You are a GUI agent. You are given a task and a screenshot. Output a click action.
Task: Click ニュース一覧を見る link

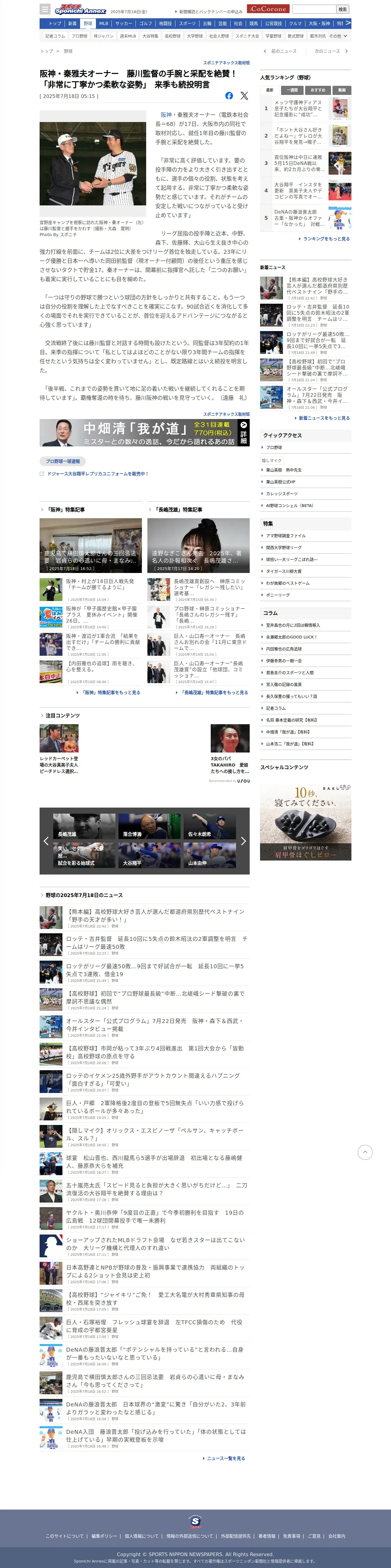coord(225,1458)
